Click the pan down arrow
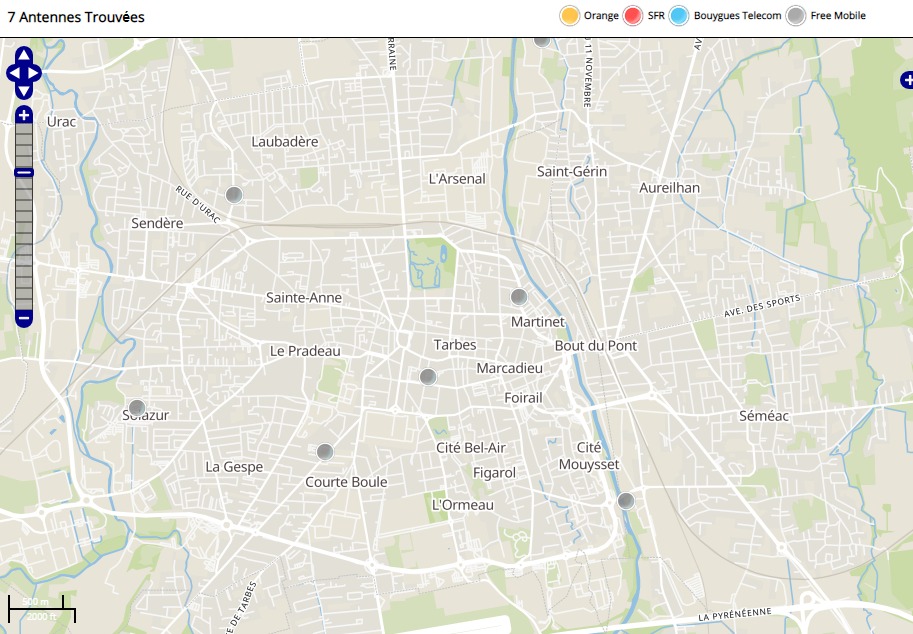 [x=24, y=91]
